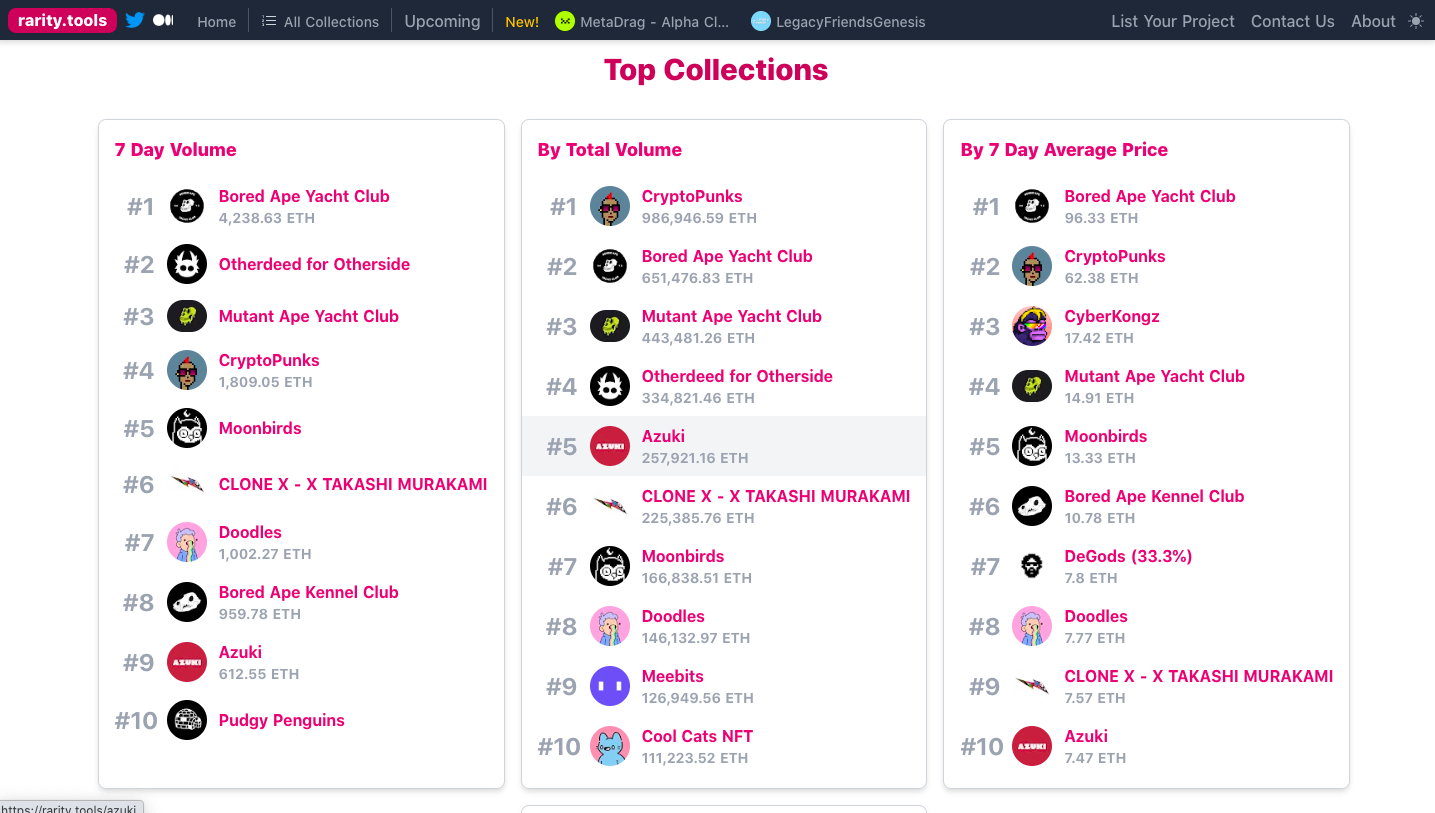Image resolution: width=1435 pixels, height=813 pixels.
Task: Click Mutant Ape Yacht Club avatar in 7 Day Volume
Action: coord(187,316)
